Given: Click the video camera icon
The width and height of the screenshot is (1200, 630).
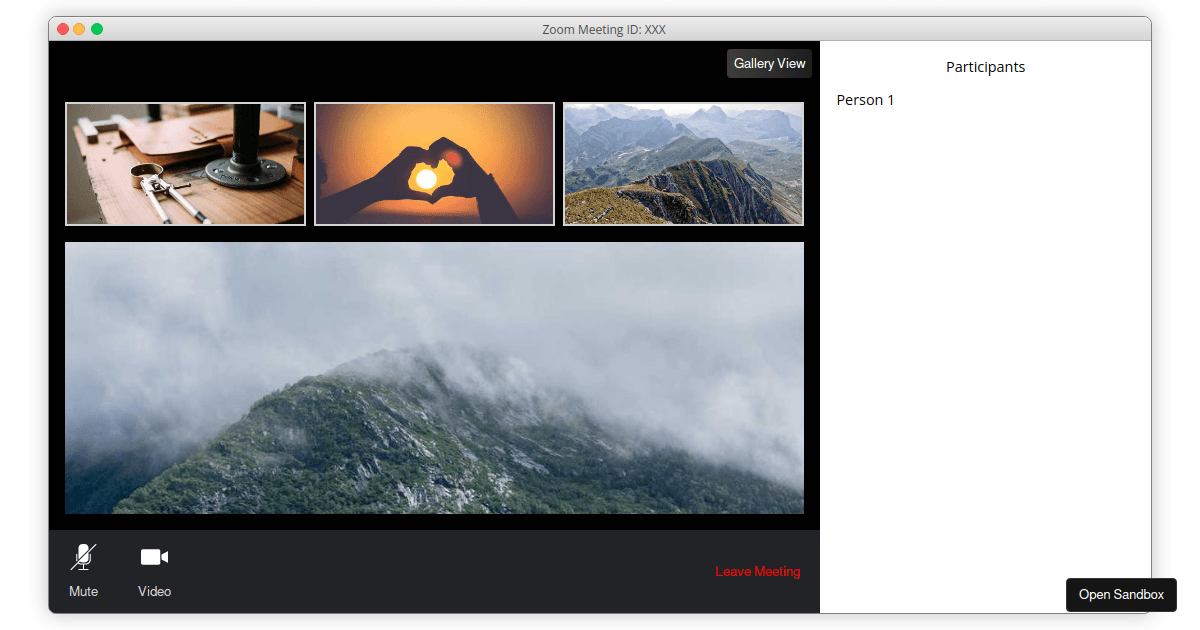Looking at the screenshot, I should click(154, 557).
